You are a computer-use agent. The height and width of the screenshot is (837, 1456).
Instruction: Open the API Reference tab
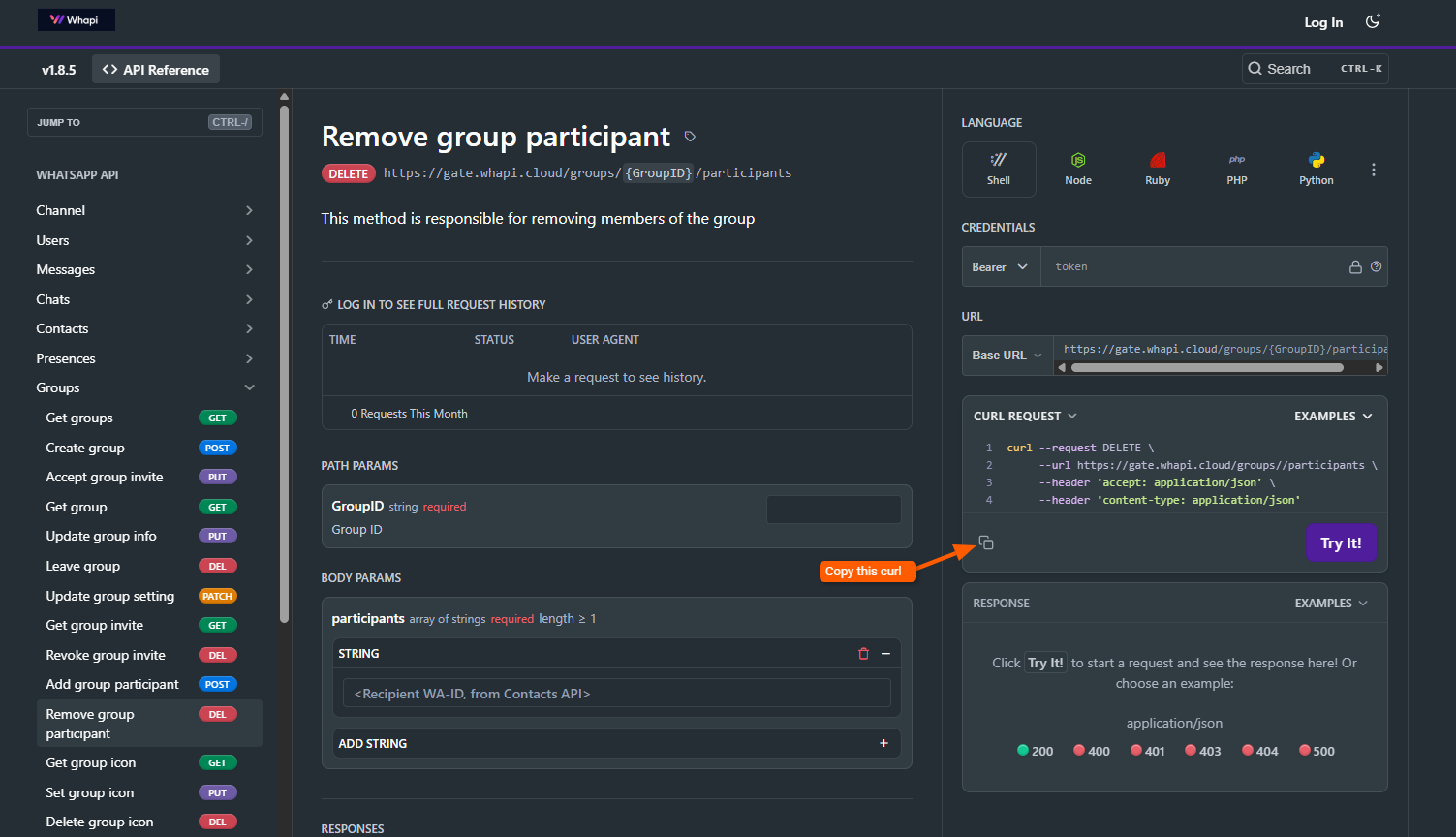pyautogui.click(x=156, y=70)
